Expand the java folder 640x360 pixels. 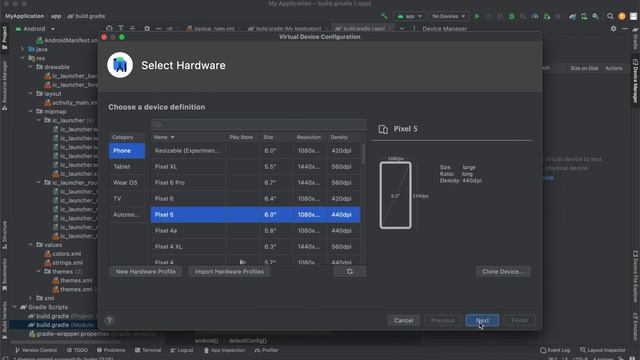pos(22,49)
